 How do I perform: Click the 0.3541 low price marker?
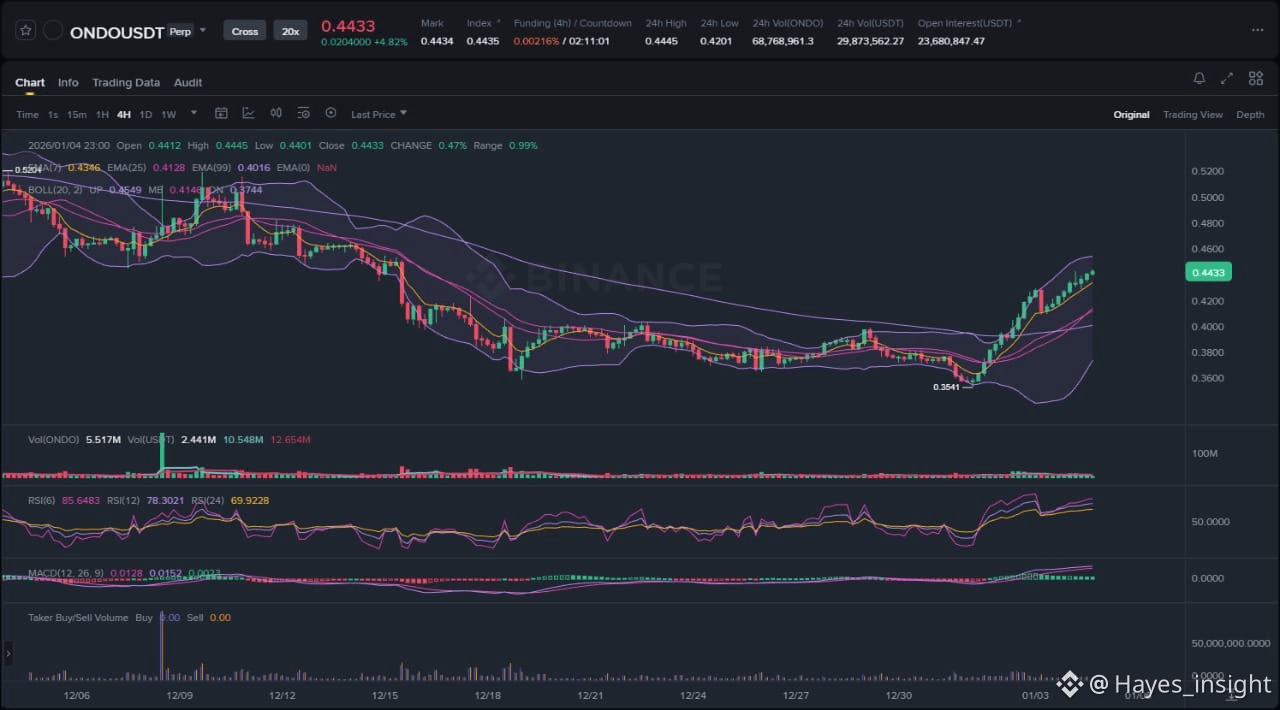(946, 387)
